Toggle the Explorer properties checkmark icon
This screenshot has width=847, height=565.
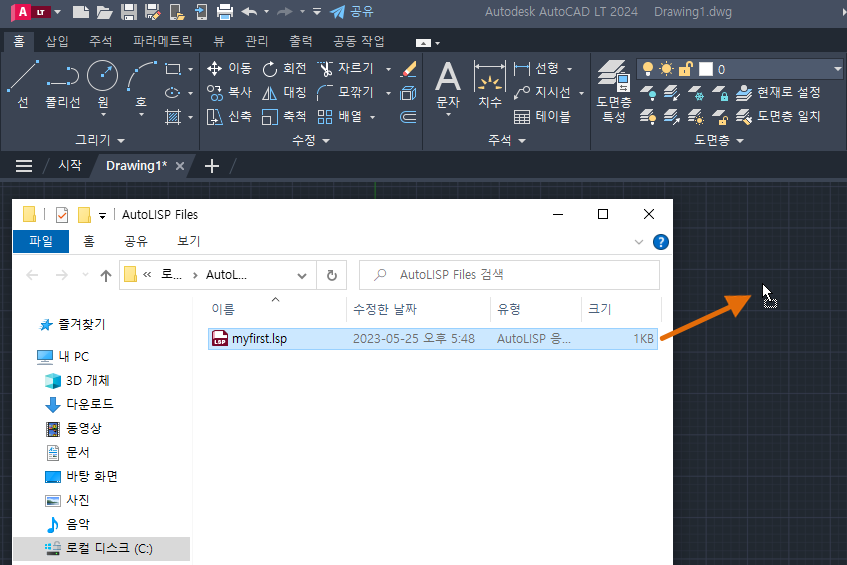(x=62, y=215)
